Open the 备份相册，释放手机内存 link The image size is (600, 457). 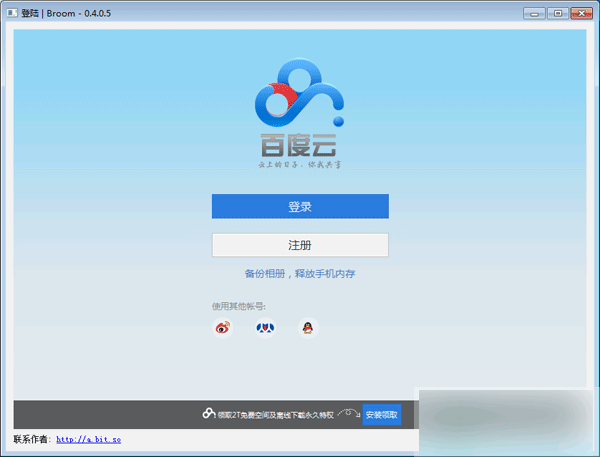(300, 273)
